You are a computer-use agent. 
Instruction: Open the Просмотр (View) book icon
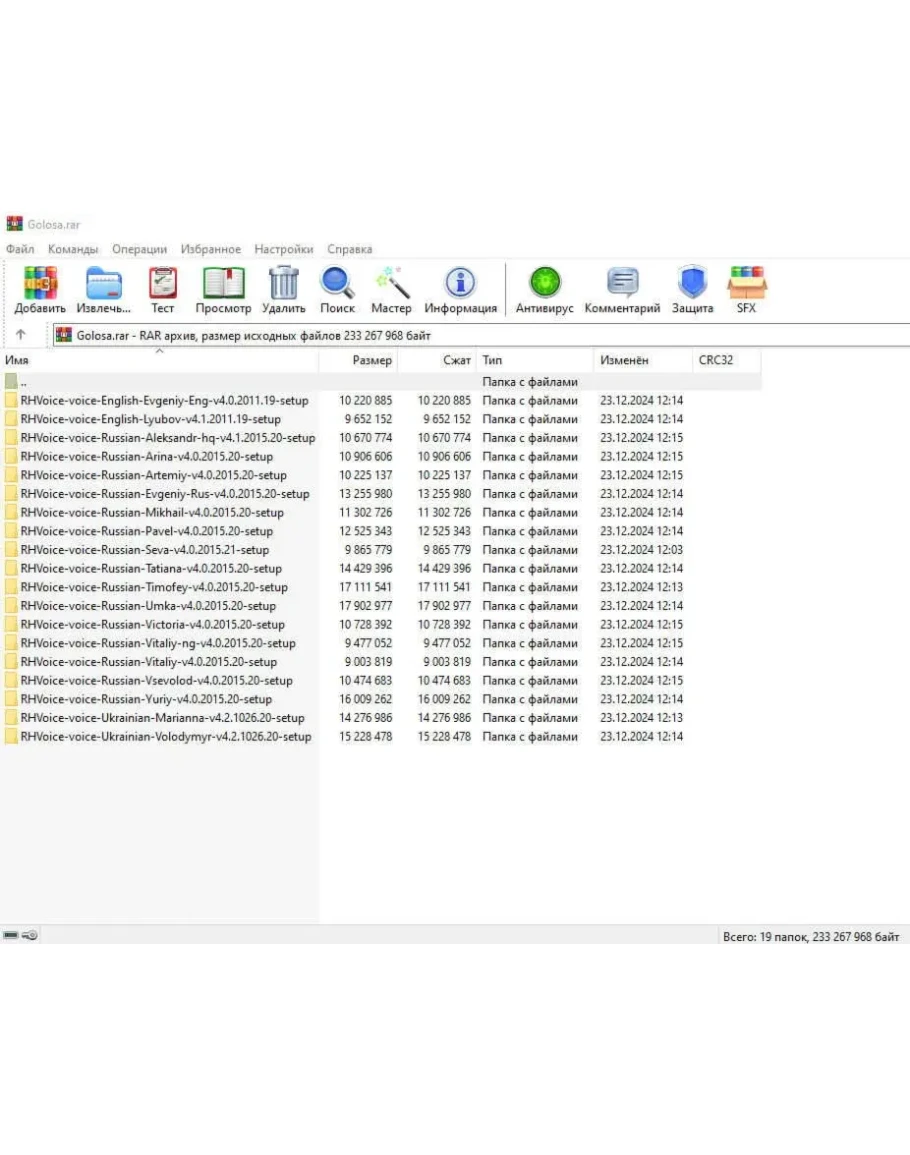click(x=223, y=284)
